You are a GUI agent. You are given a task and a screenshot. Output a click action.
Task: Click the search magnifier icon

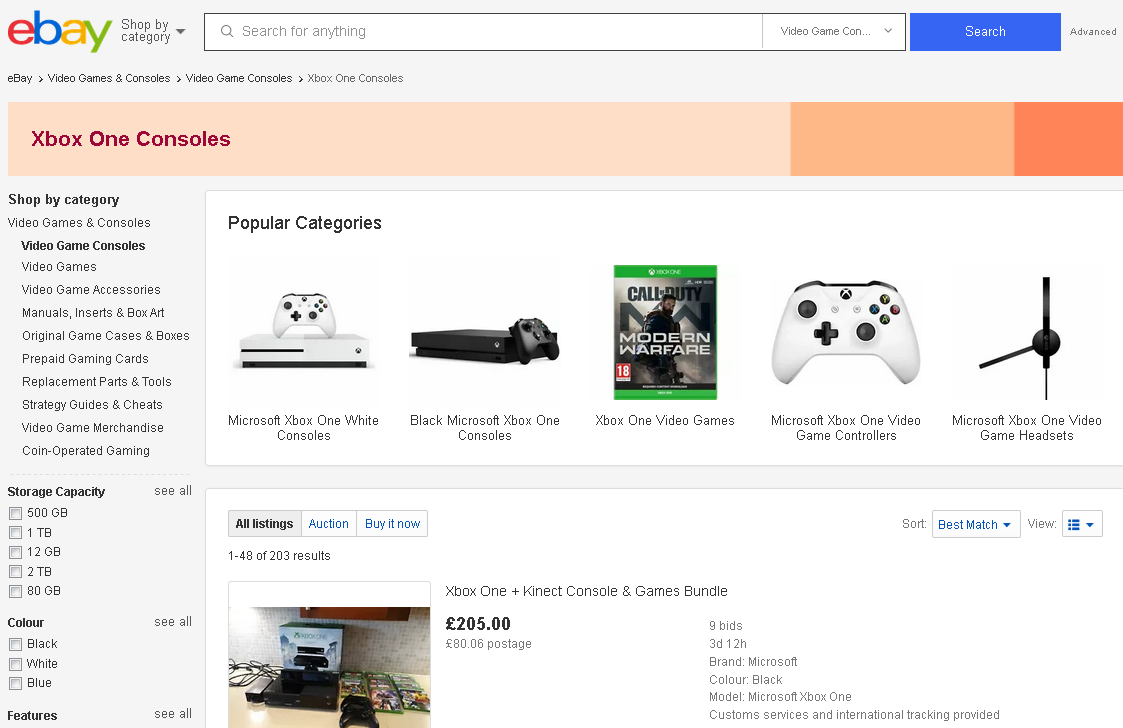pos(227,32)
